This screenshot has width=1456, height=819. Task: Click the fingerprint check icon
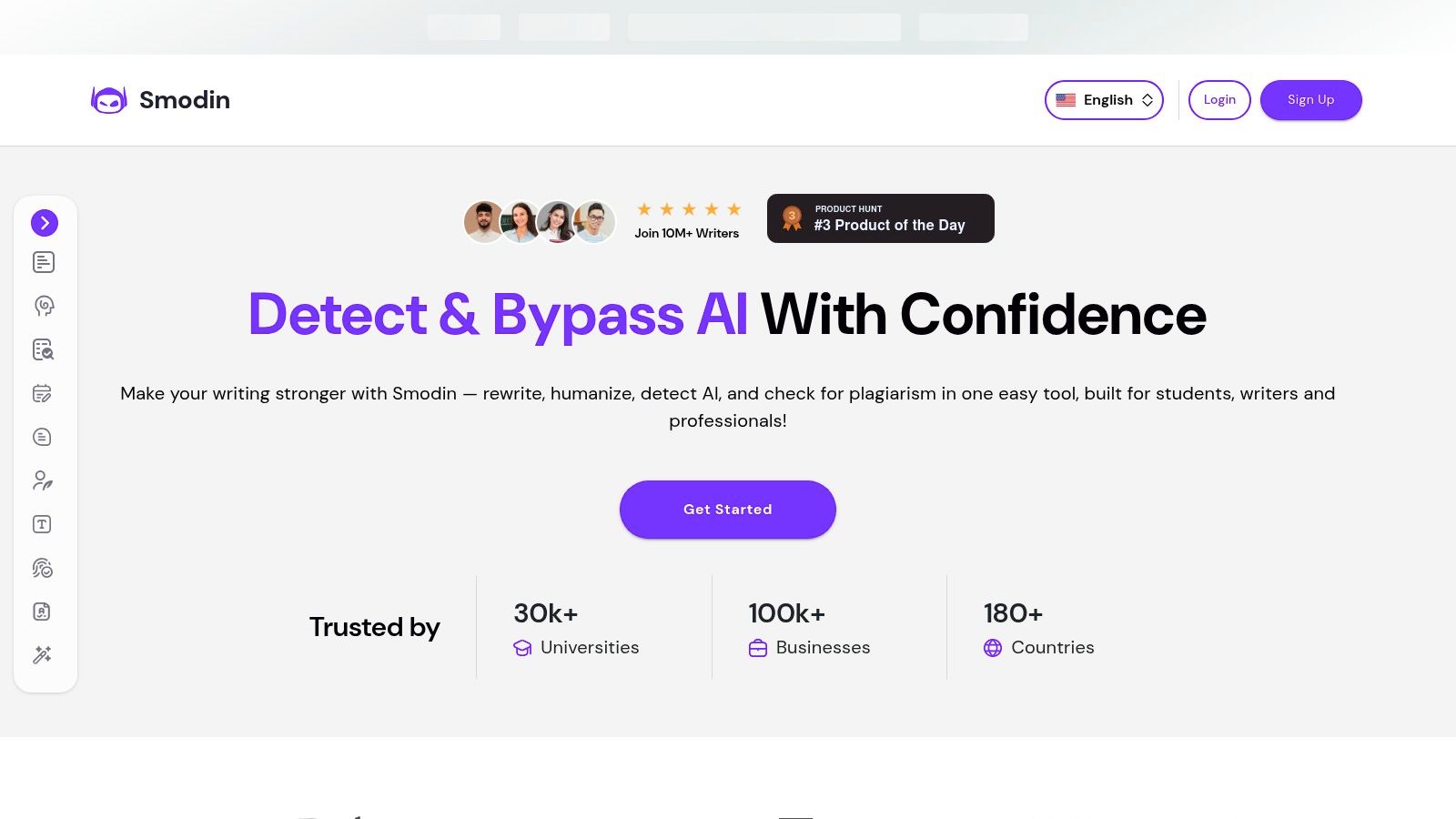click(x=43, y=568)
